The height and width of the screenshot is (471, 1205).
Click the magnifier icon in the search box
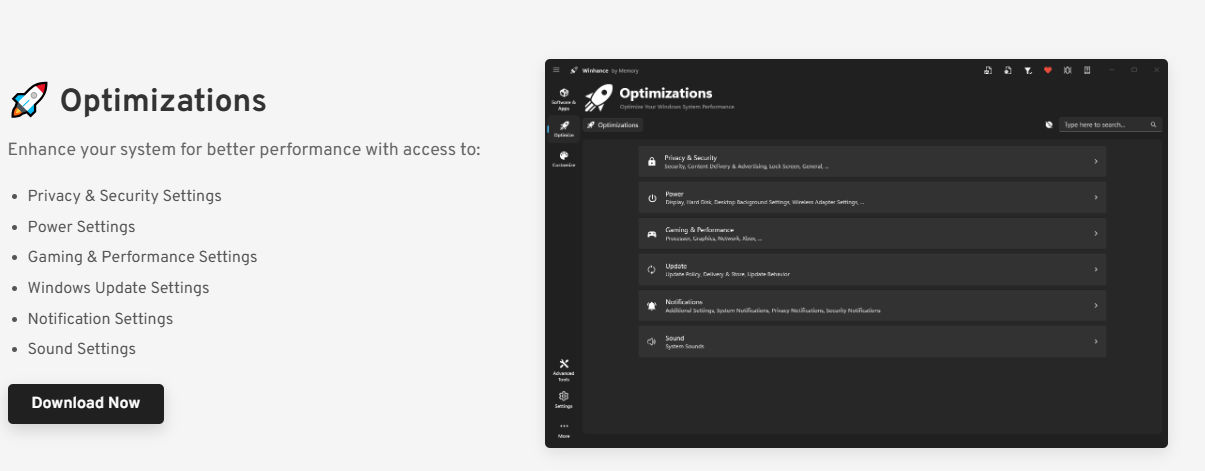pos(1153,125)
